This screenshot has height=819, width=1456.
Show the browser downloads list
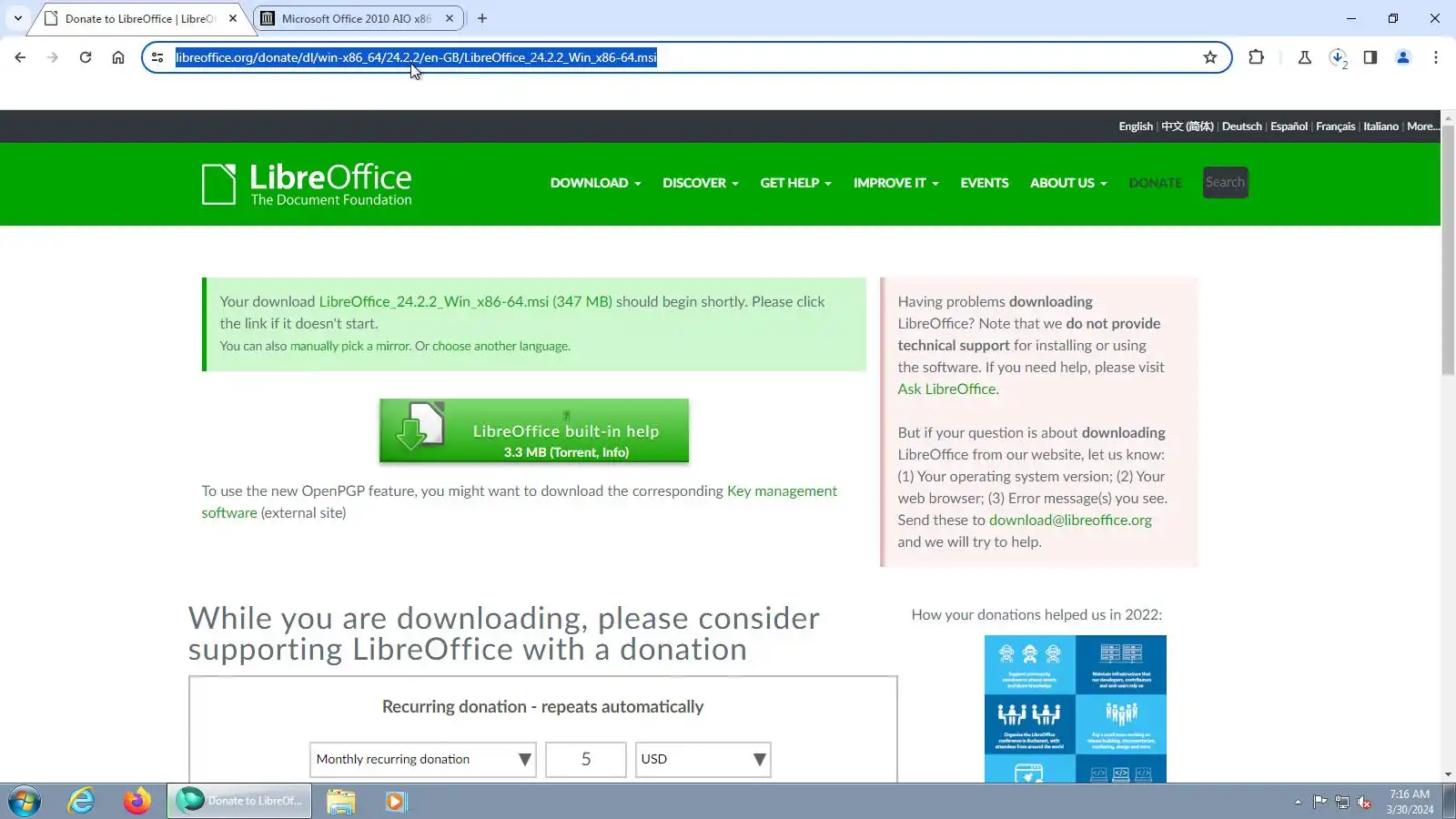point(1338,57)
